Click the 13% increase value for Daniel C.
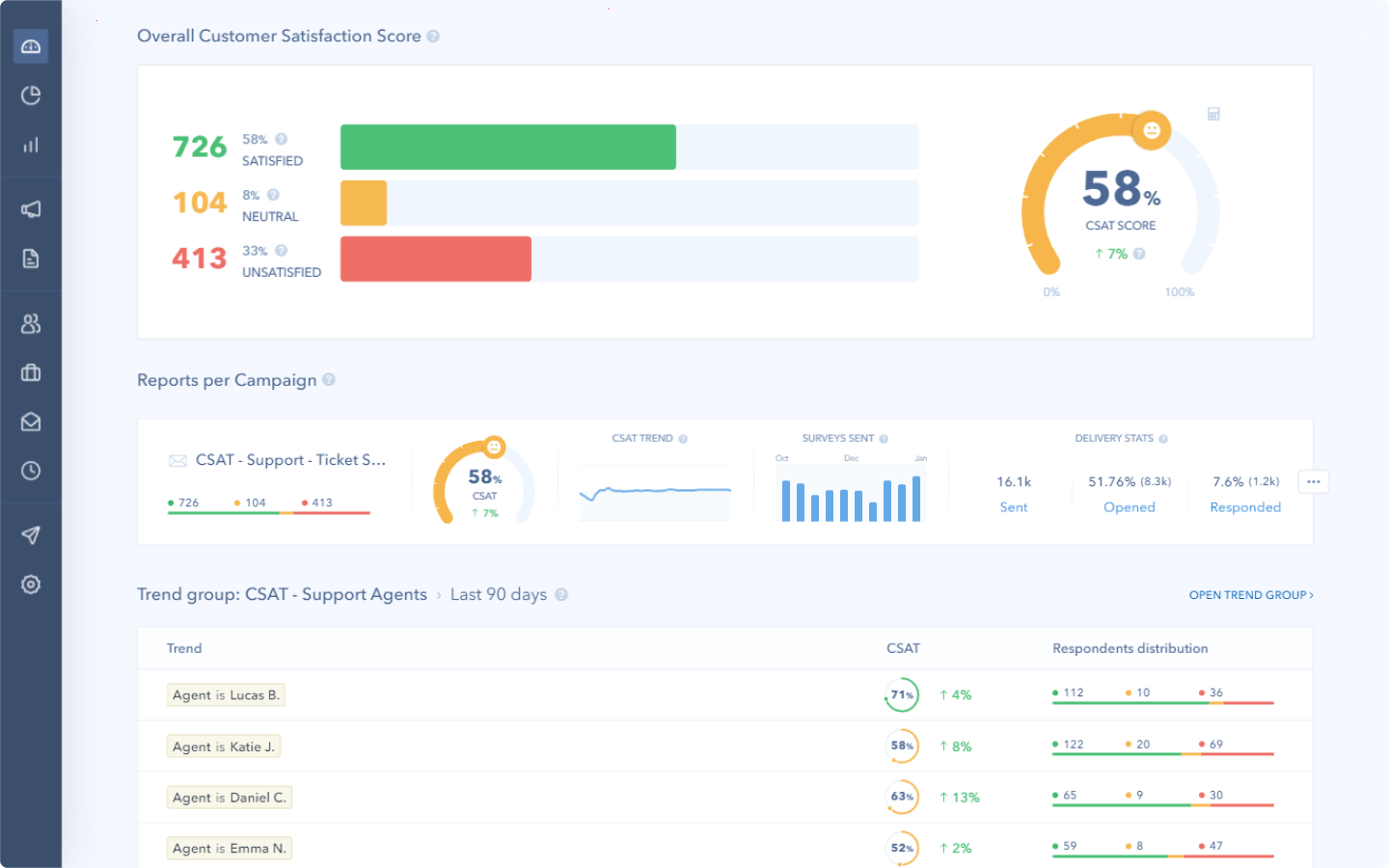The height and width of the screenshot is (868, 1389). tap(960, 798)
